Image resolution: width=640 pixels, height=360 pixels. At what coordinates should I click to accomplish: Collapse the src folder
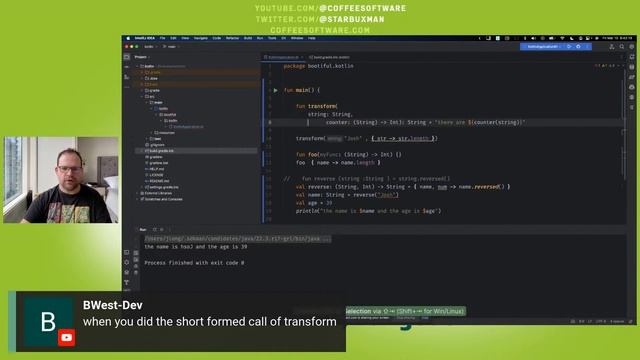click(142, 97)
